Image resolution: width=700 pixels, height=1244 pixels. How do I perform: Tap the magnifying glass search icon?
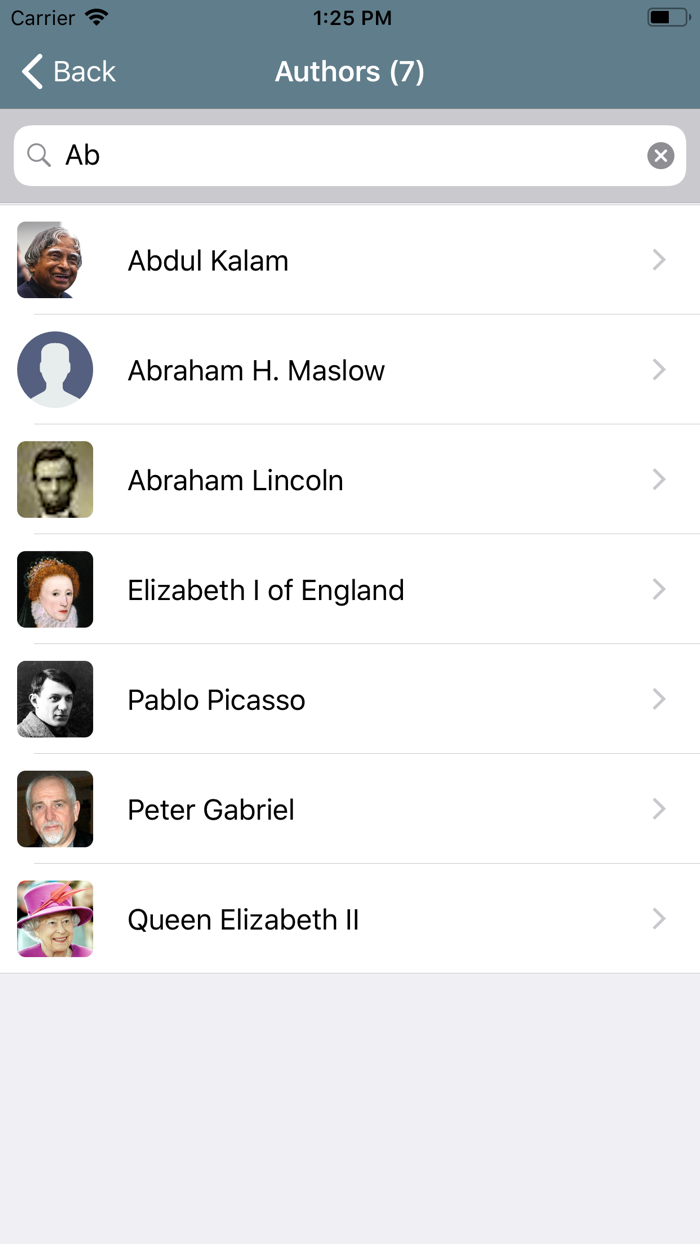39,155
